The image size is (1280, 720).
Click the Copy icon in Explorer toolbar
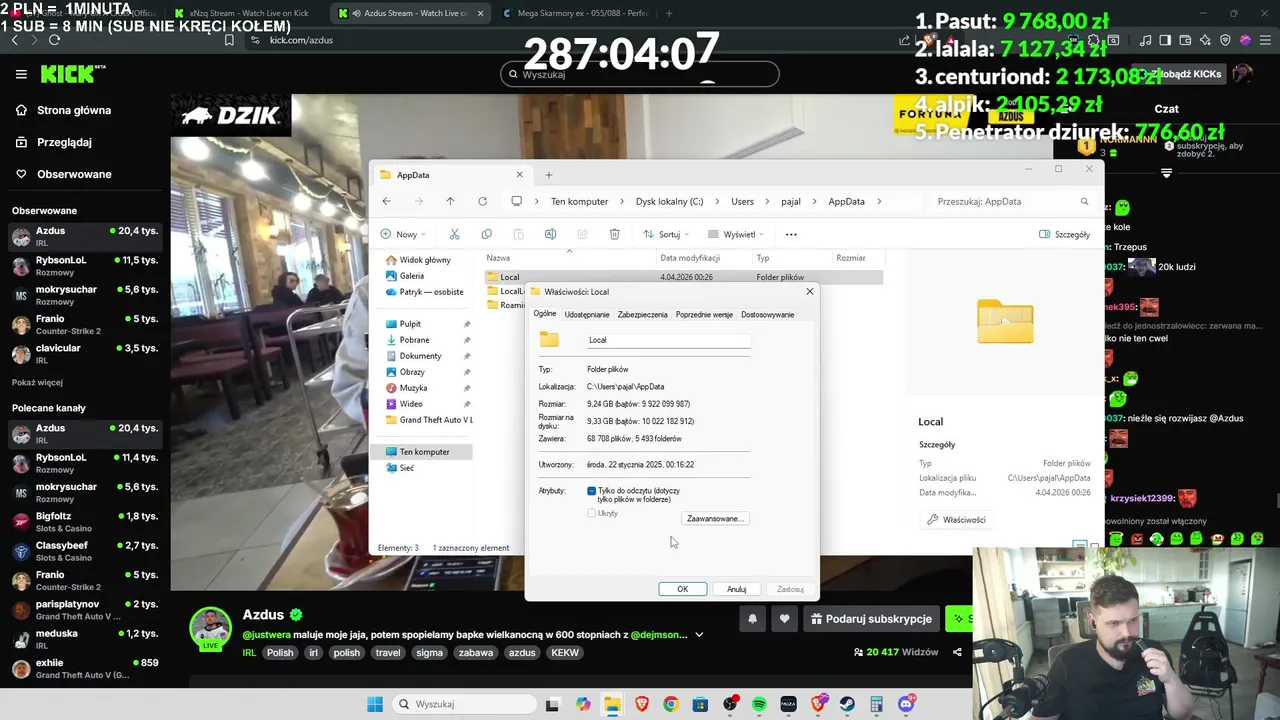tap(486, 234)
